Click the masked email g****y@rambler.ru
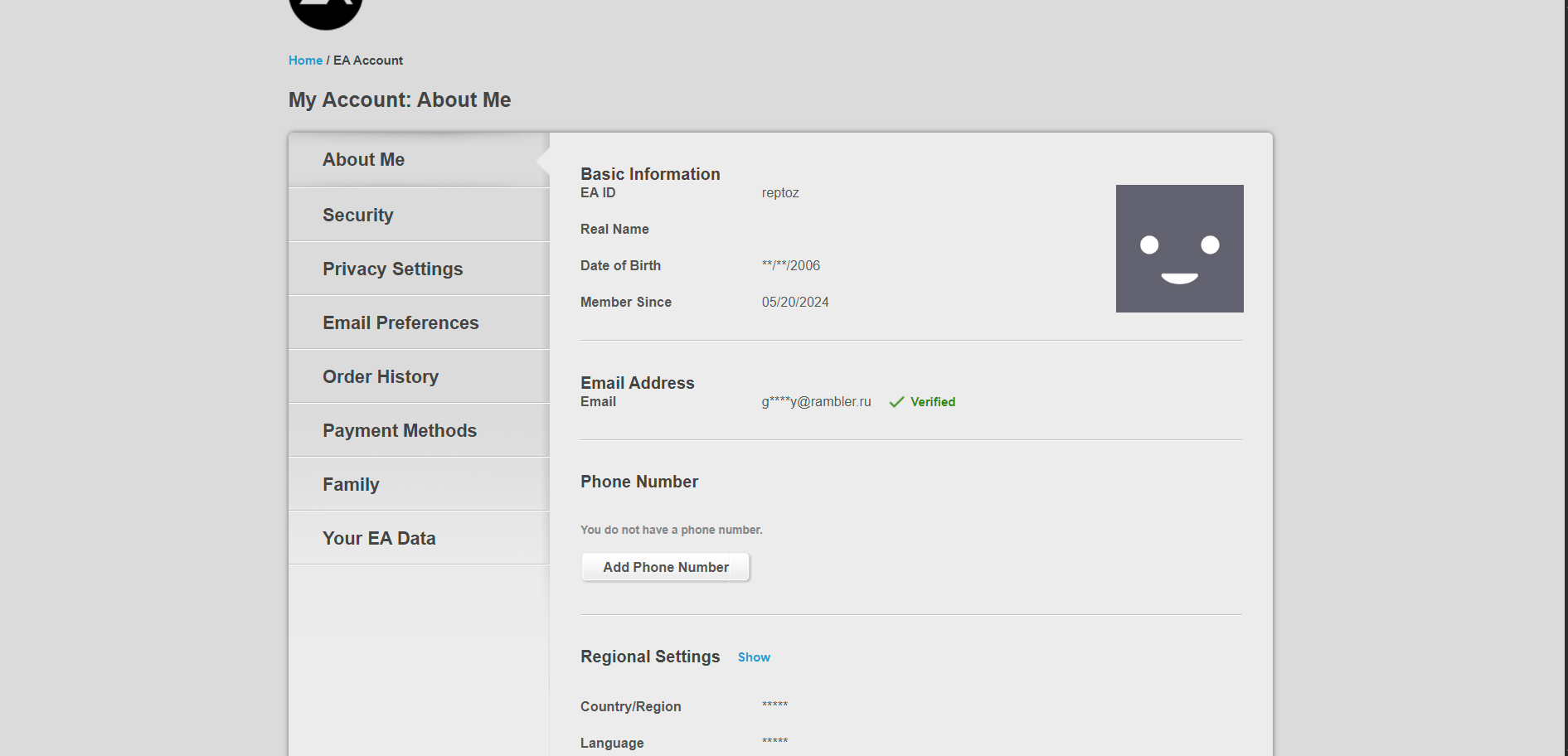Image resolution: width=1568 pixels, height=756 pixels. click(817, 402)
